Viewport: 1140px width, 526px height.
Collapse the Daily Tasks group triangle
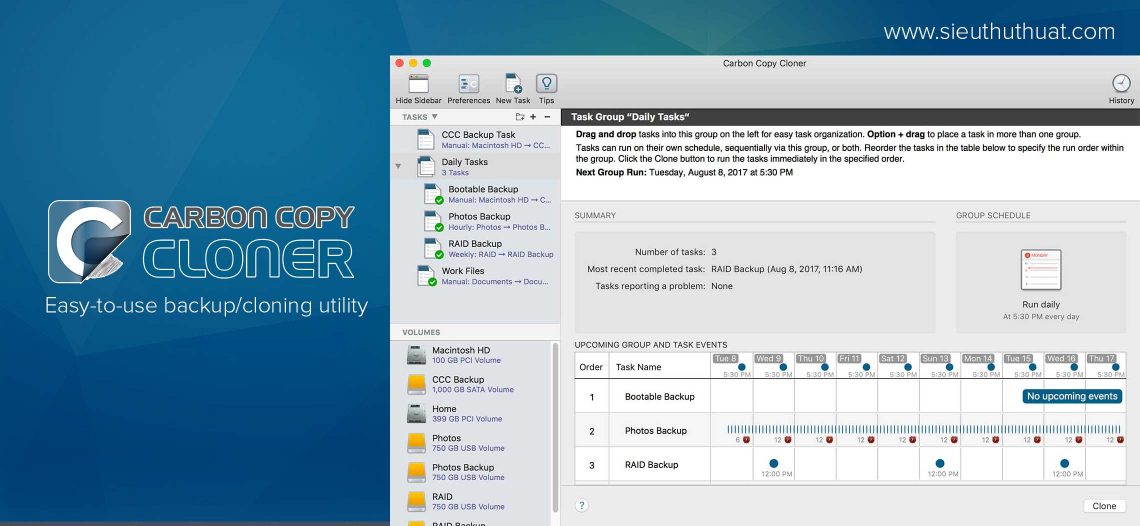(398, 167)
